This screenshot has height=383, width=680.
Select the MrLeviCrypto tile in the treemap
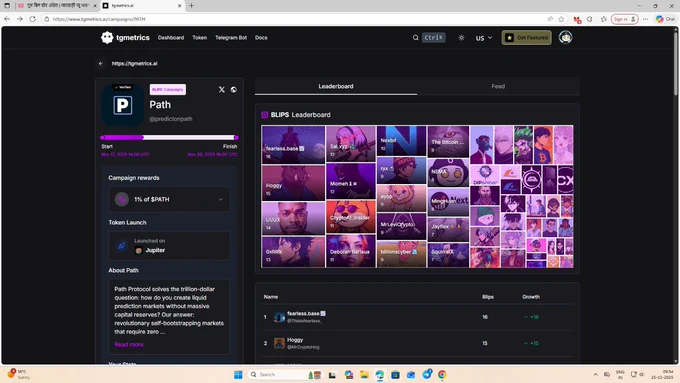point(401,226)
